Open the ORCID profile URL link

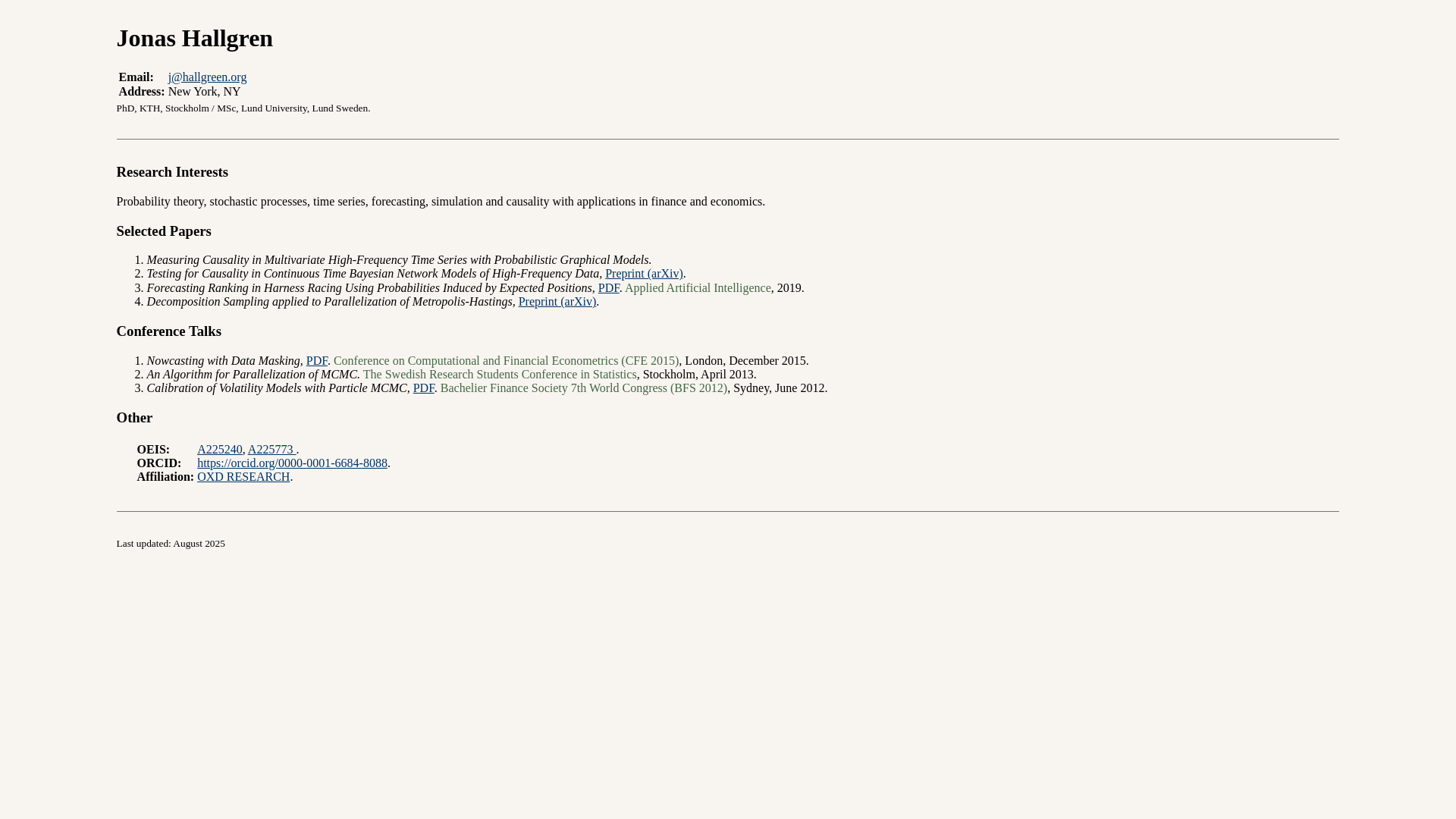(x=292, y=463)
